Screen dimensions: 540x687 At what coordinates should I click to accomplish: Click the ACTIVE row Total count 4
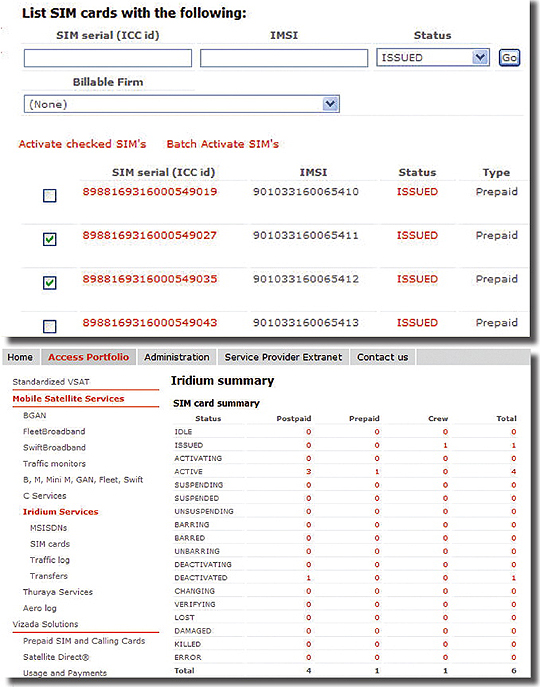(514, 472)
